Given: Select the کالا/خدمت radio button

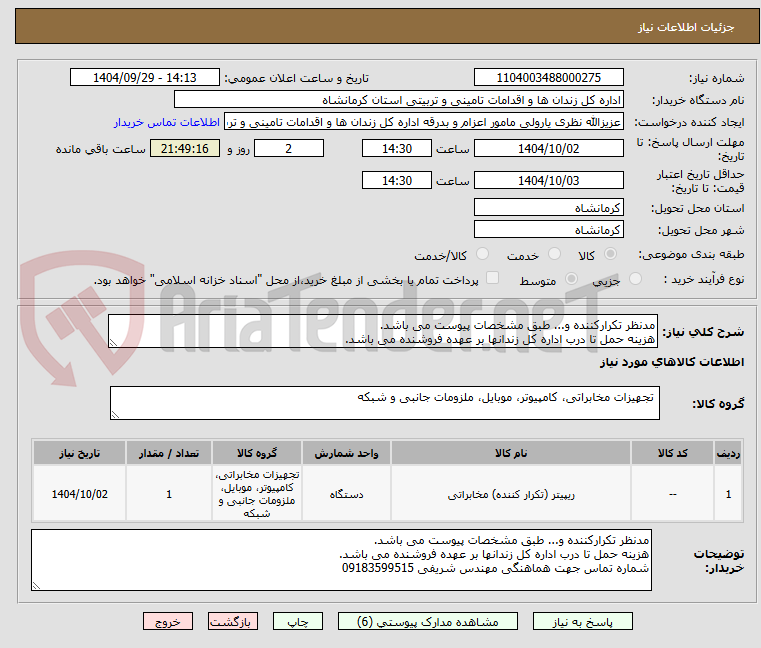Looking at the screenshot, I should pos(482,254).
